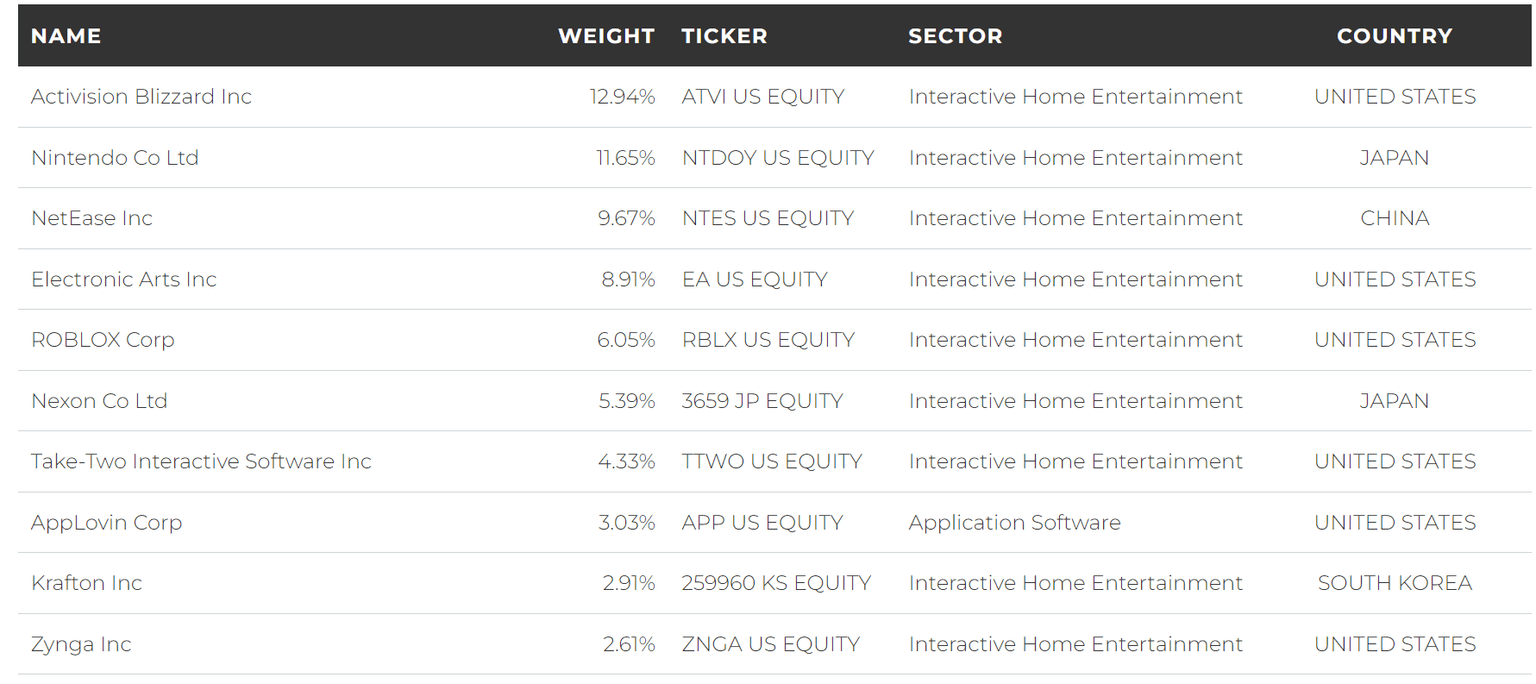Click the AppLovin Corp name
This screenshot has width=1536, height=684.
pyautogui.click(x=106, y=523)
